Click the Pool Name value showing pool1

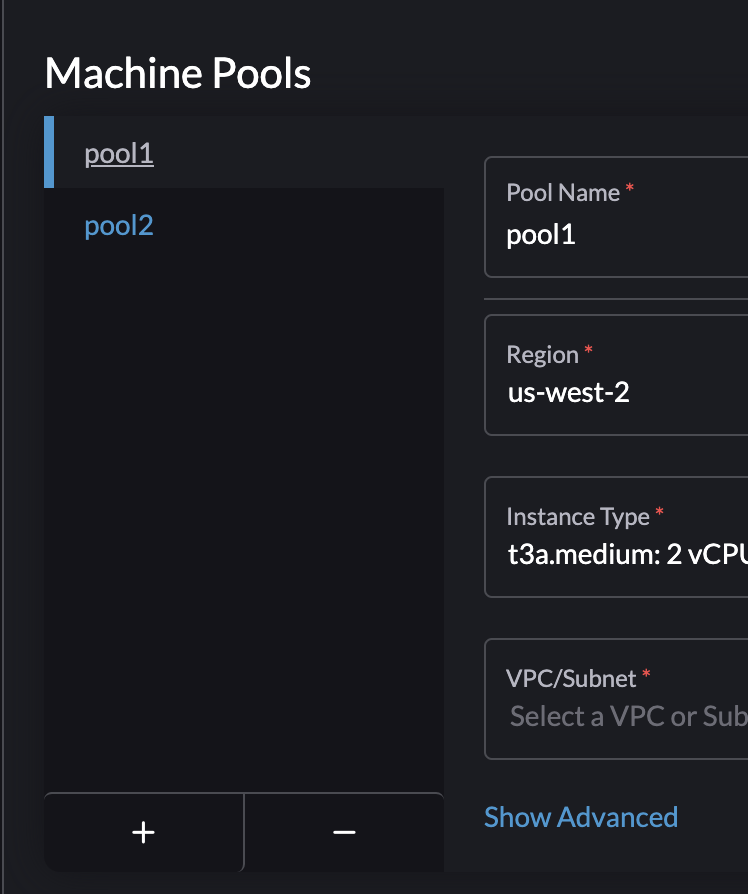coord(541,234)
